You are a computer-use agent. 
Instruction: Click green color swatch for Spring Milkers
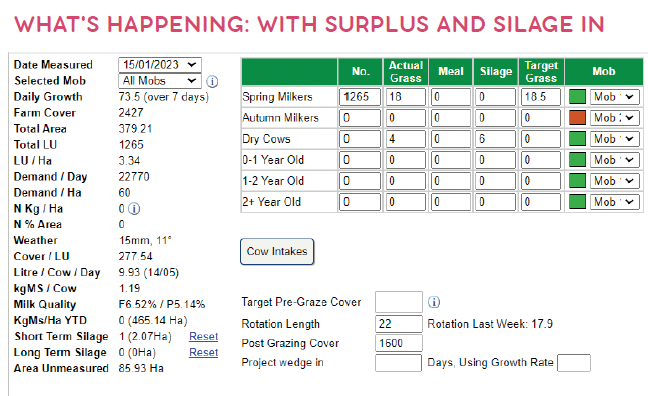[577, 97]
